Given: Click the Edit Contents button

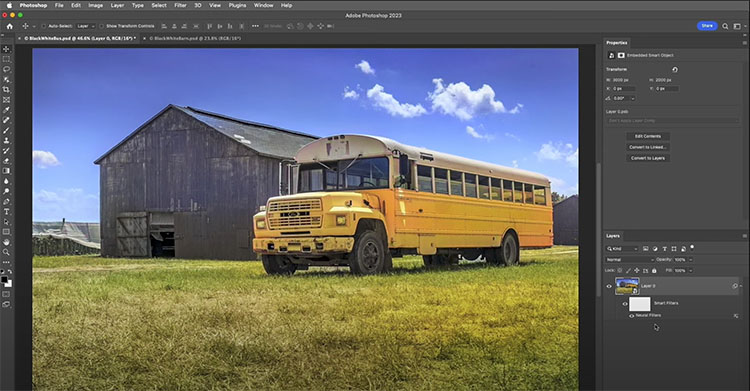Looking at the screenshot, I should pyautogui.click(x=648, y=136).
